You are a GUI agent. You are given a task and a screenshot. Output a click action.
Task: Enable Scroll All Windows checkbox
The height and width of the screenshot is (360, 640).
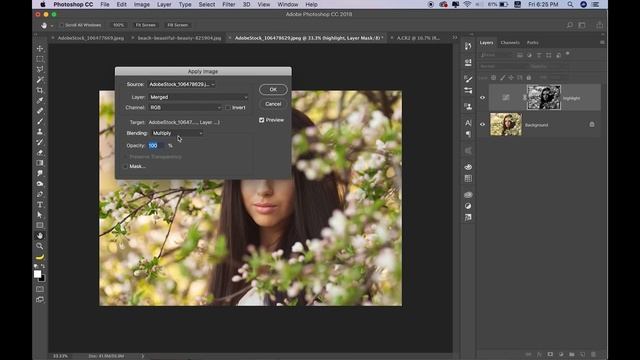61,25
